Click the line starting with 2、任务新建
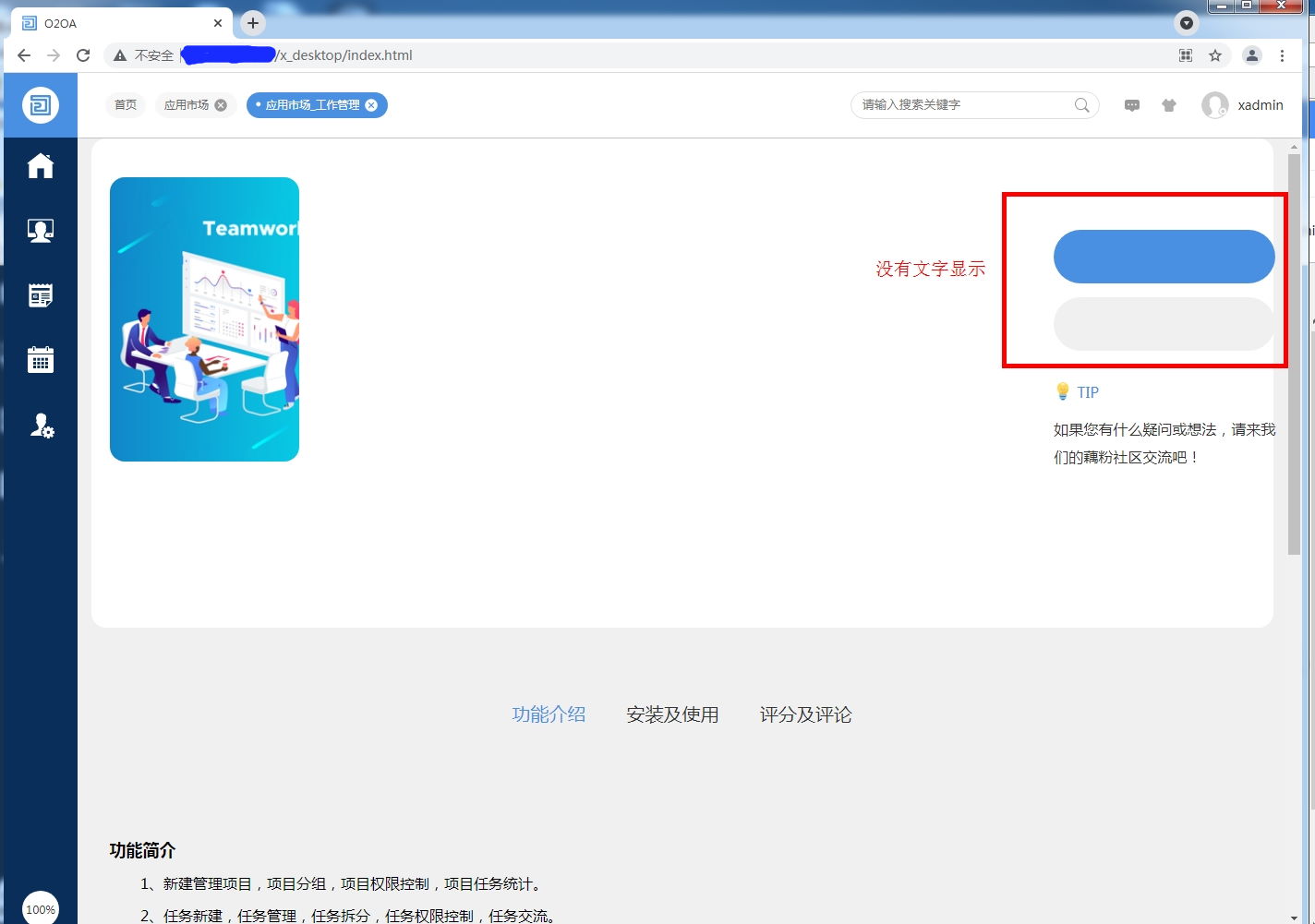 pos(349,916)
